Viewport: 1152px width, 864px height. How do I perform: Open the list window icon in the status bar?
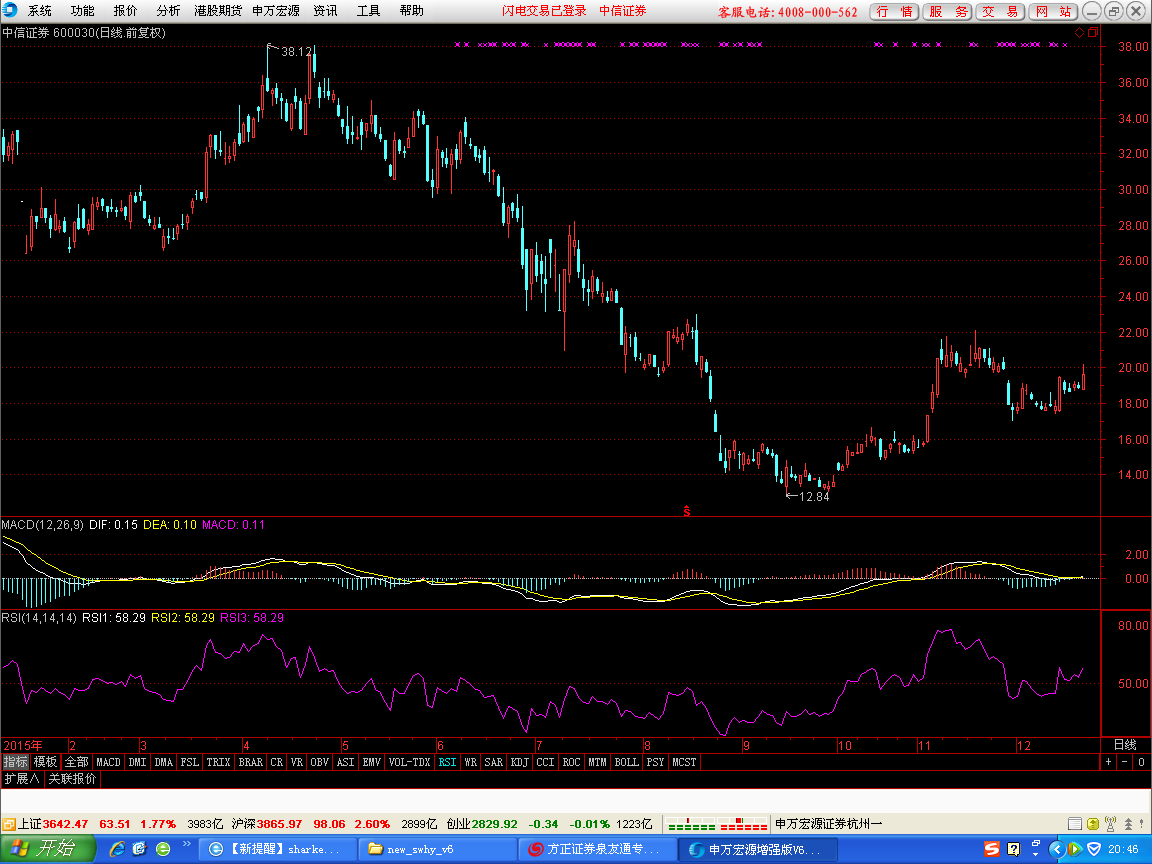1074,824
